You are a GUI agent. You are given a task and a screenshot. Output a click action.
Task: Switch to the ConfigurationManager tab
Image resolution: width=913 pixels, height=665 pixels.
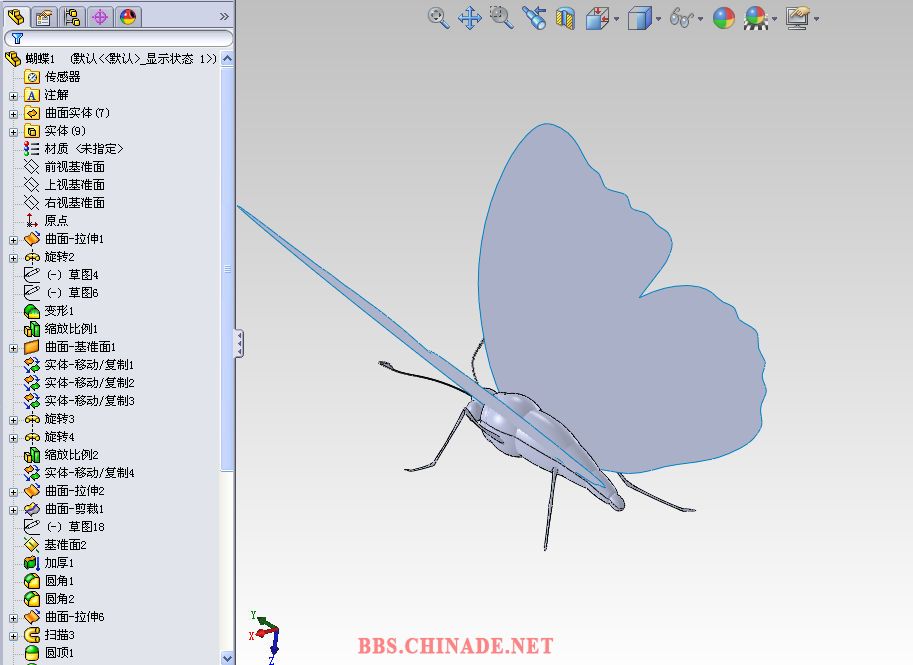72,16
